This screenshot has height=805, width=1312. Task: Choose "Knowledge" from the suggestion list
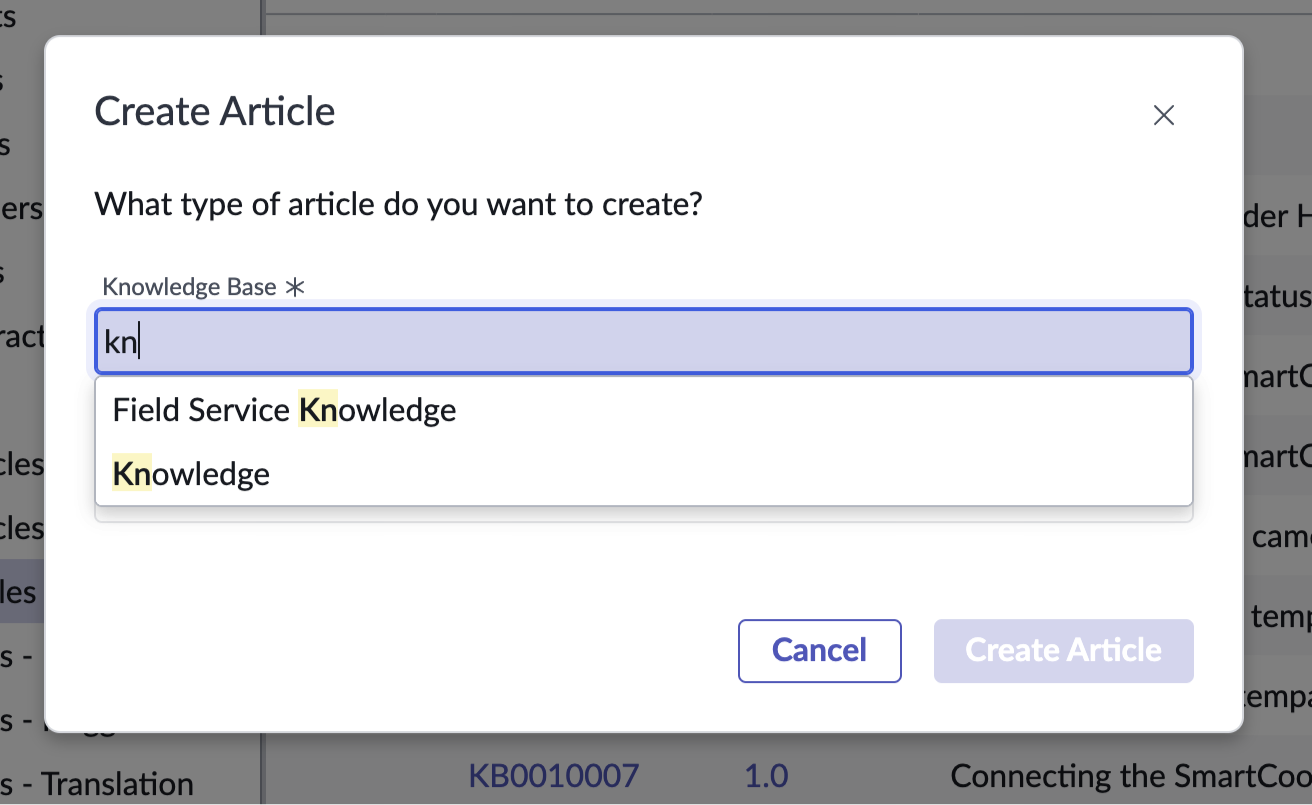tap(190, 473)
